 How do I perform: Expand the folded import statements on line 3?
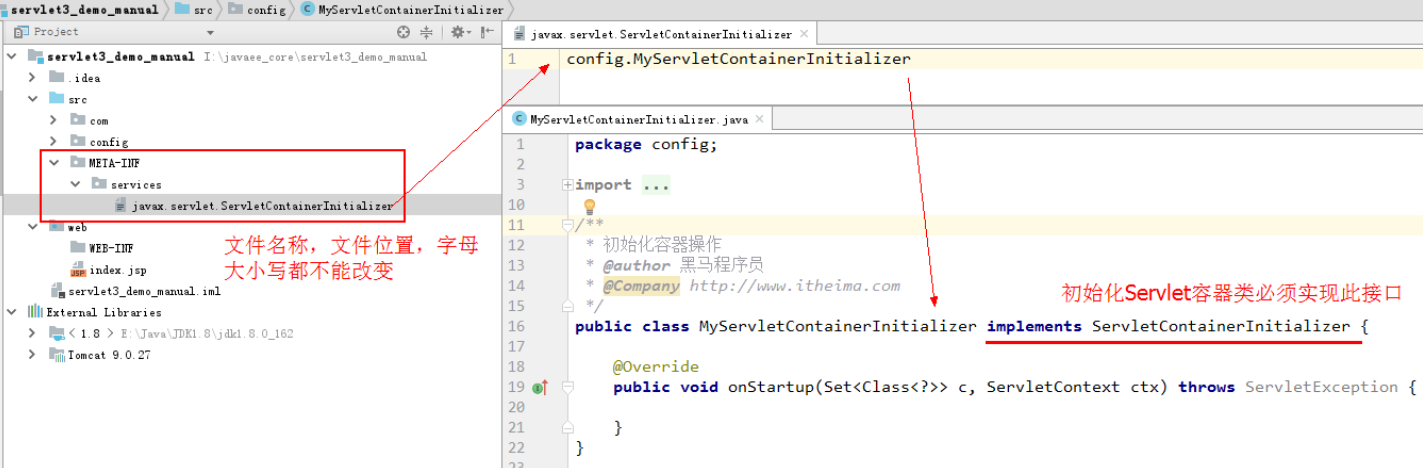[567, 185]
